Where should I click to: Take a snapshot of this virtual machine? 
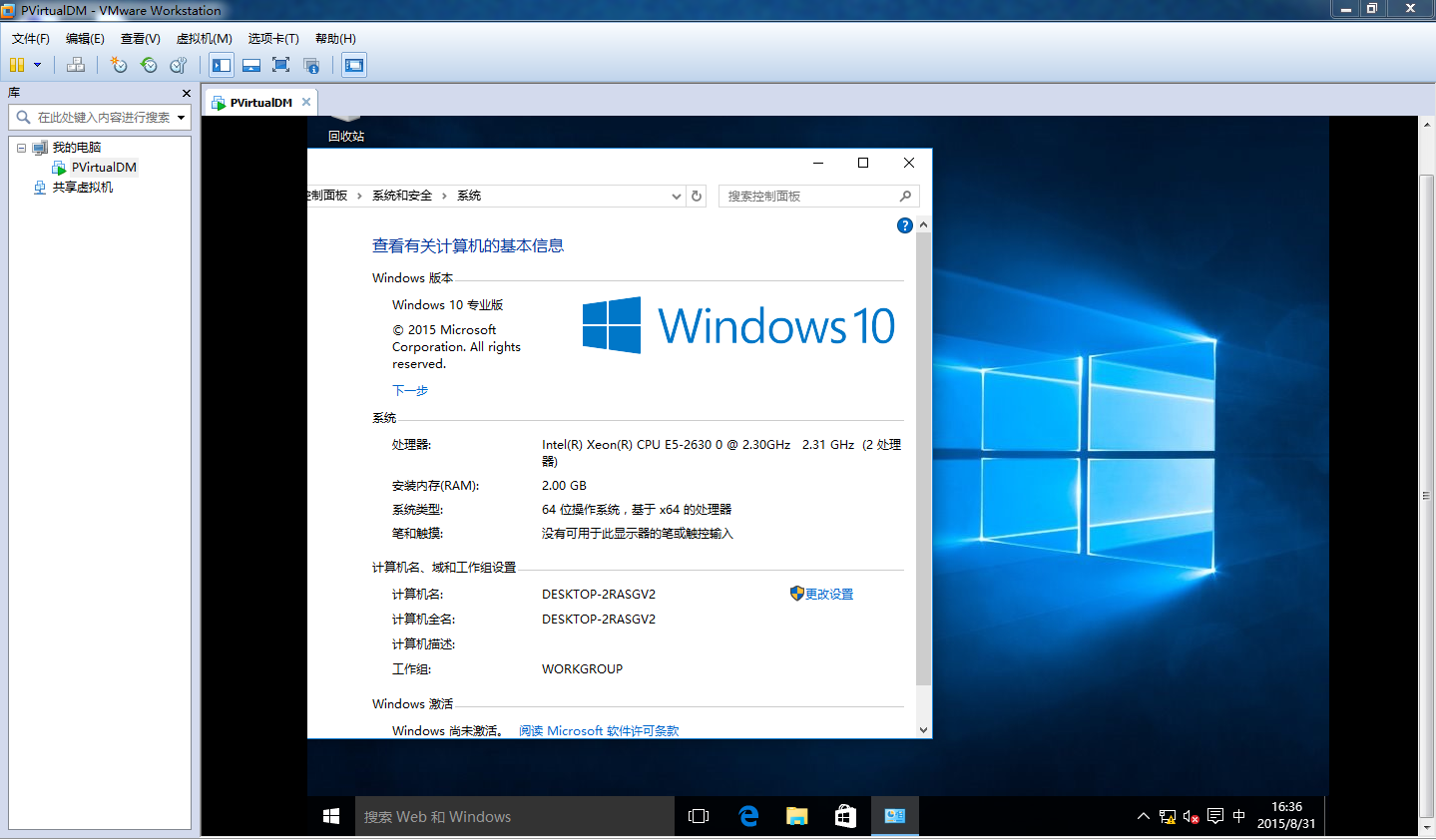[x=119, y=65]
